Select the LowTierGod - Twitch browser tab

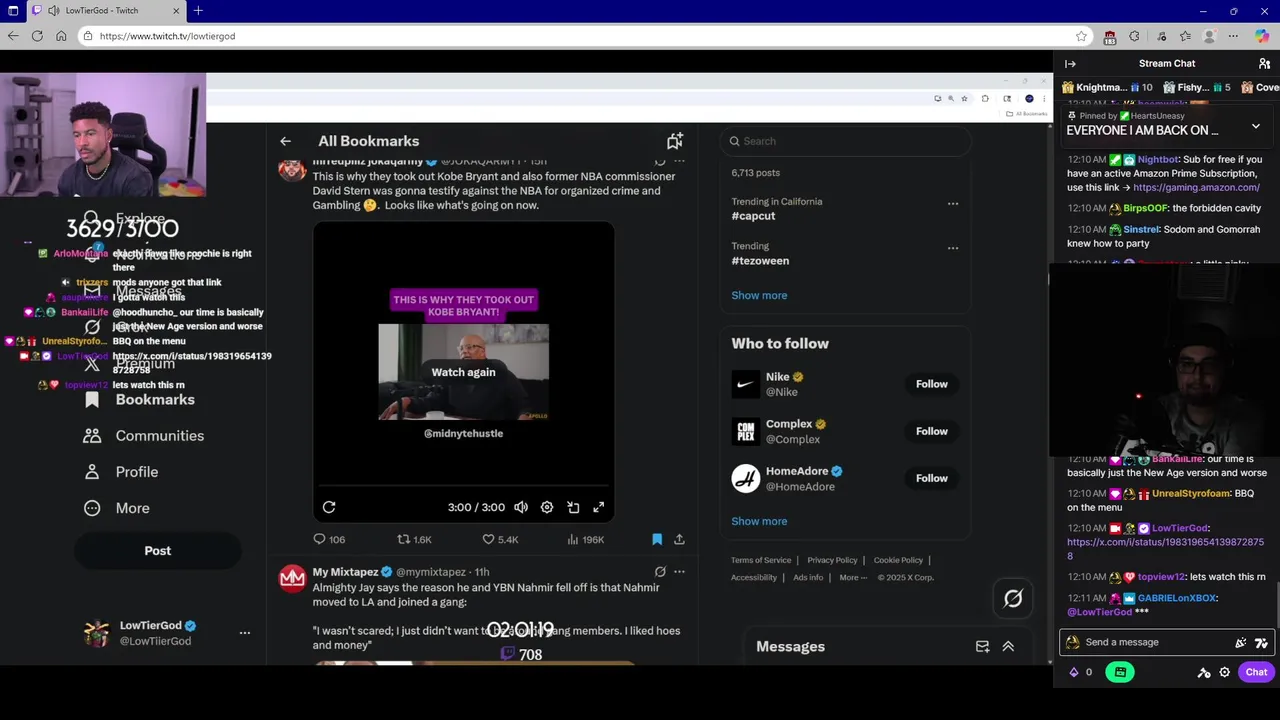pos(106,11)
